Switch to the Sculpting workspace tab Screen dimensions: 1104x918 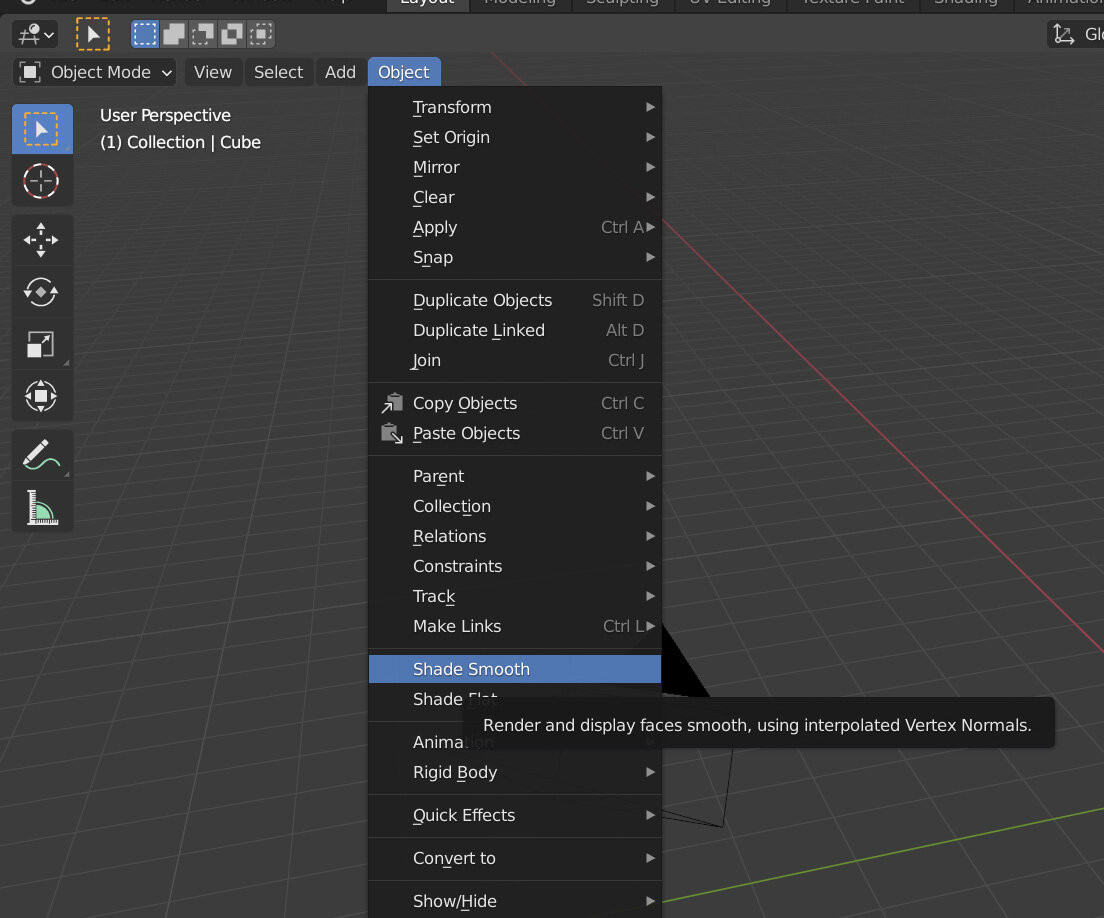tap(622, 3)
